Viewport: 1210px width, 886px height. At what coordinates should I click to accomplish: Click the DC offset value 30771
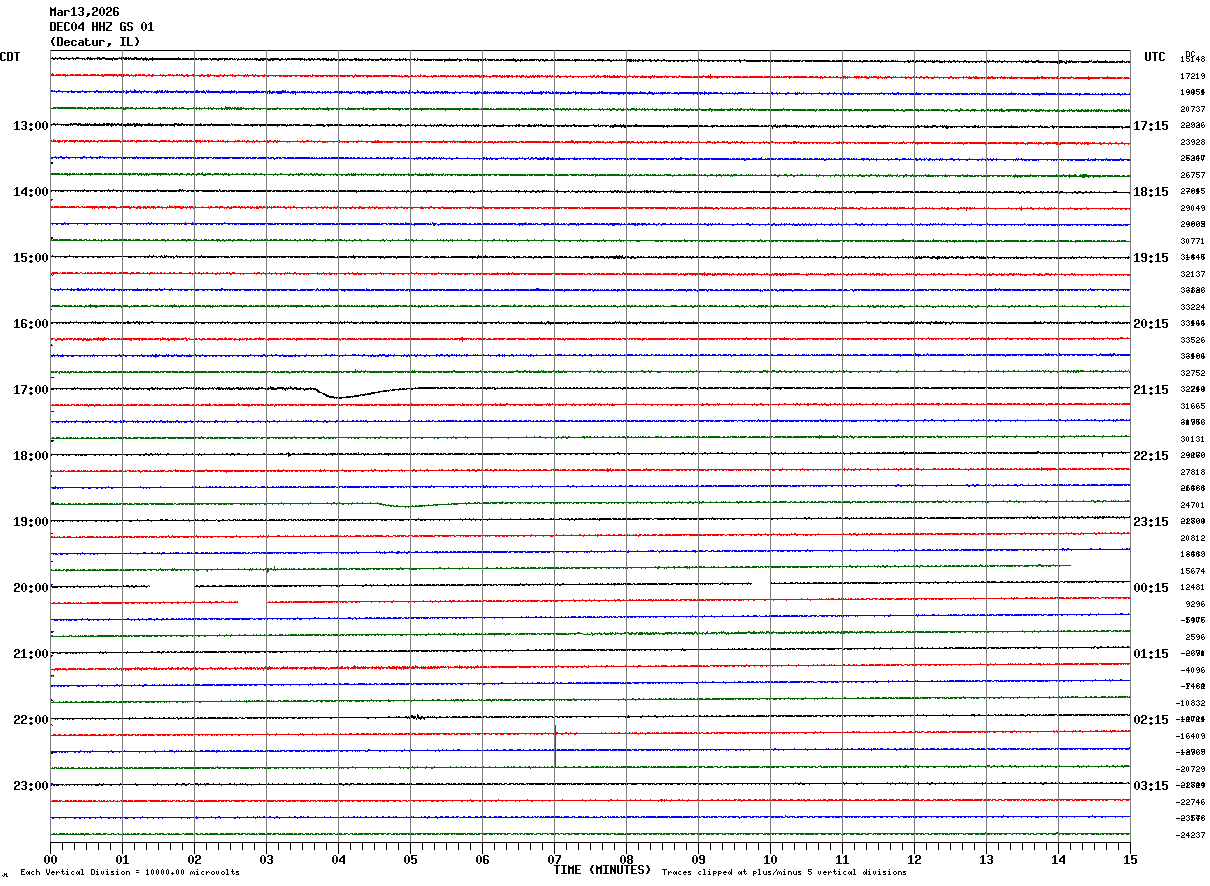pos(1192,241)
